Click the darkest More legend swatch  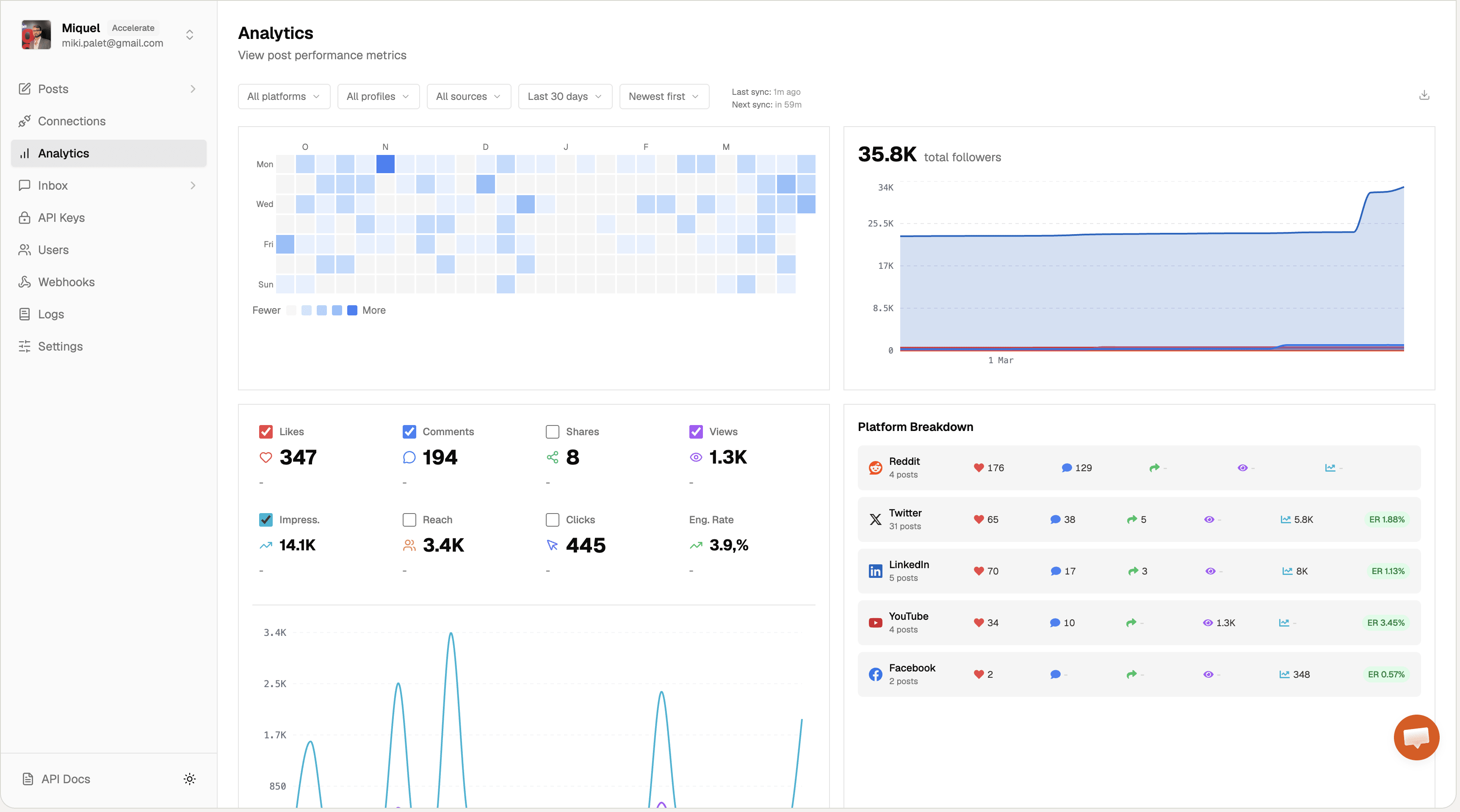point(352,310)
